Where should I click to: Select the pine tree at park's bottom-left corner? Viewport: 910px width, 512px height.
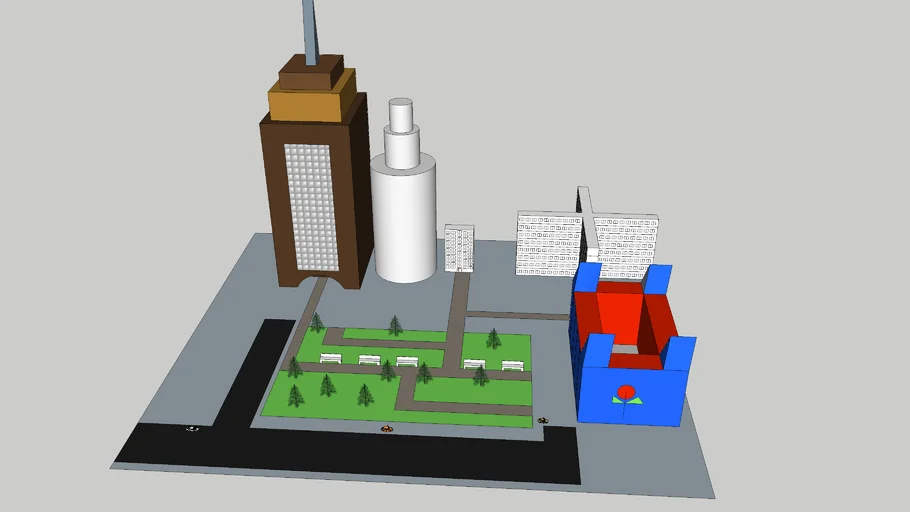(295, 395)
